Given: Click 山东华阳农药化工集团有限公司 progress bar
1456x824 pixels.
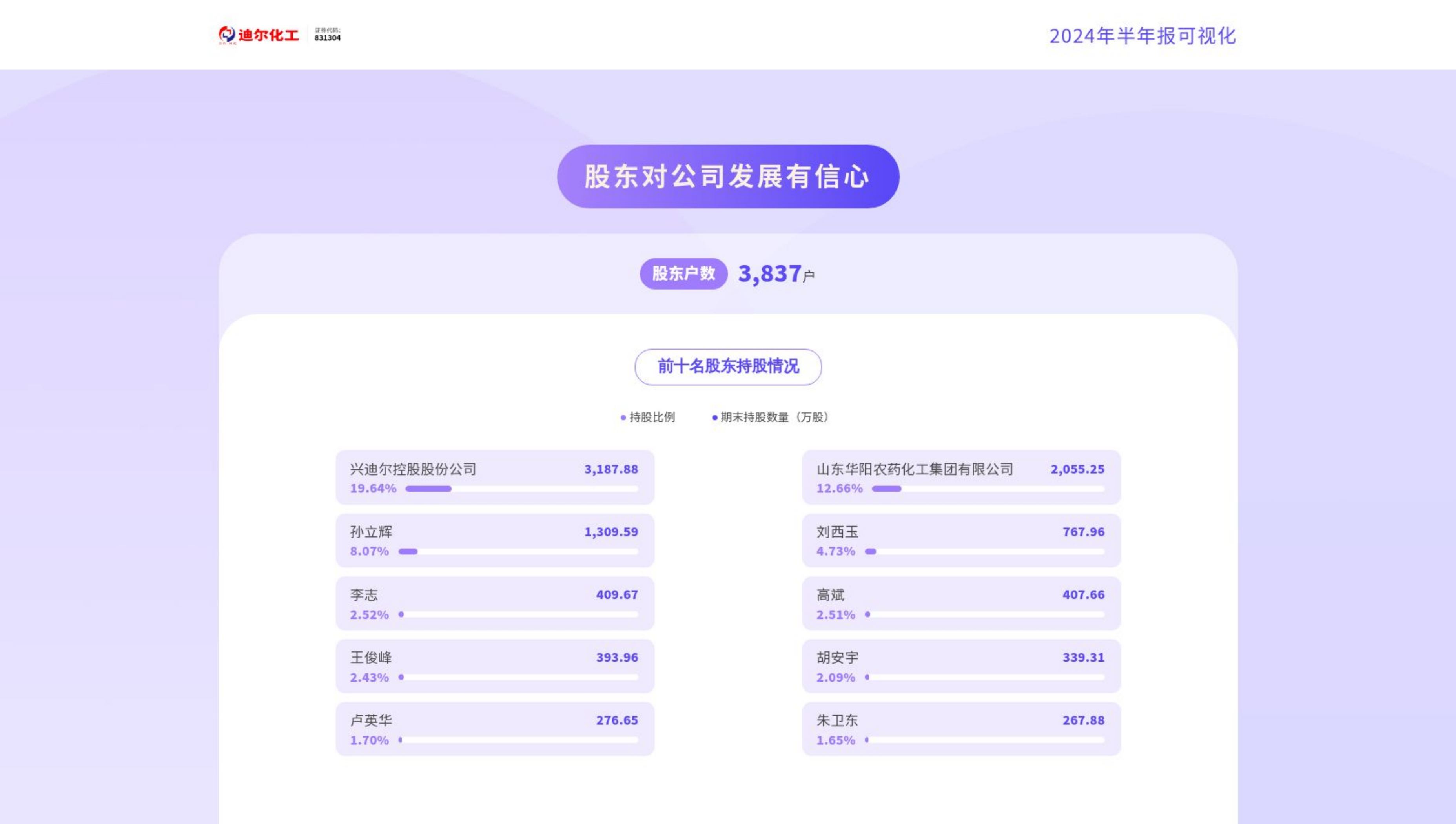Looking at the screenshot, I should click(886, 489).
